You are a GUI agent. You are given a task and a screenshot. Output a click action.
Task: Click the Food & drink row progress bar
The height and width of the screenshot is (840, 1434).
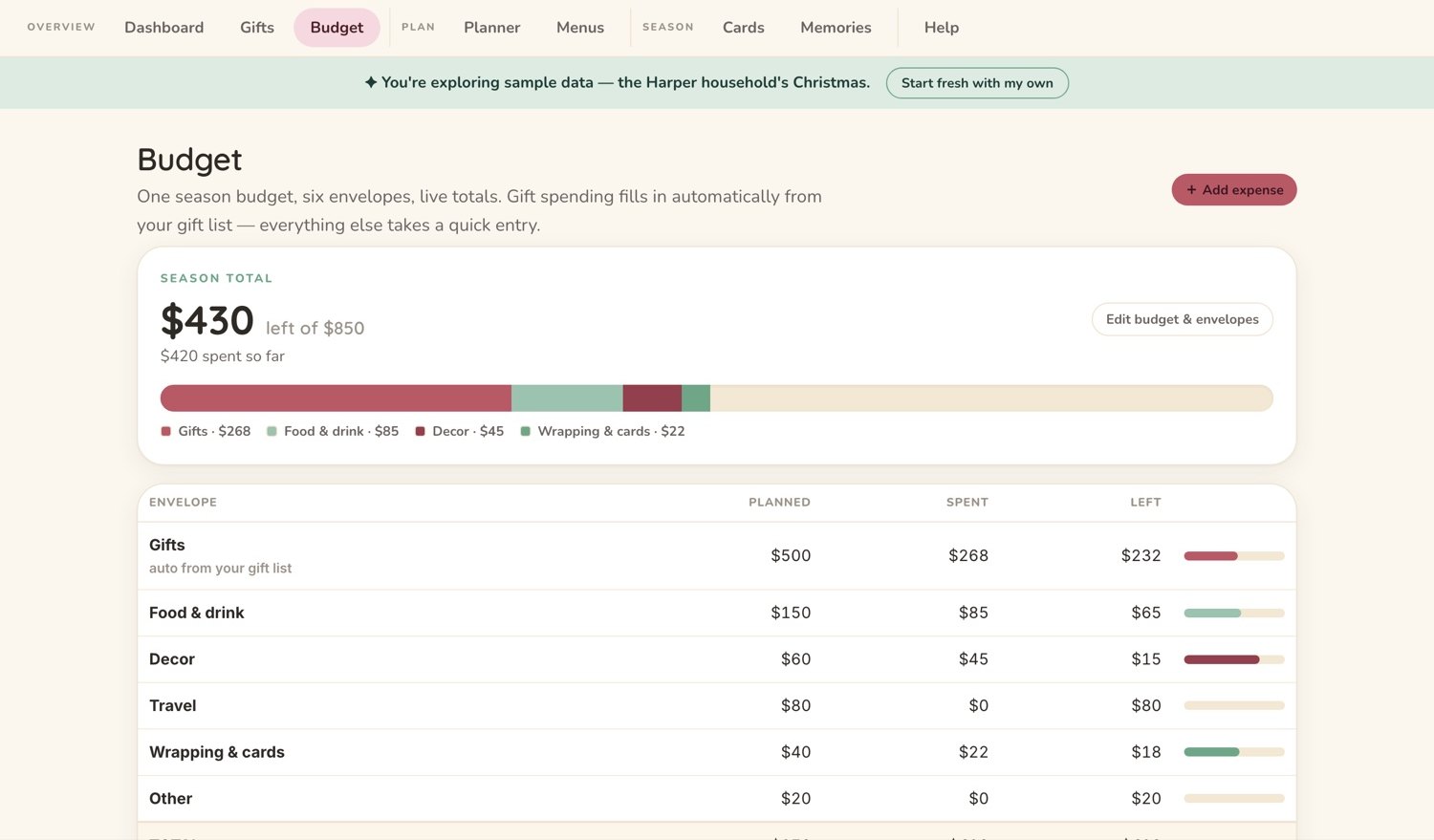(1234, 614)
